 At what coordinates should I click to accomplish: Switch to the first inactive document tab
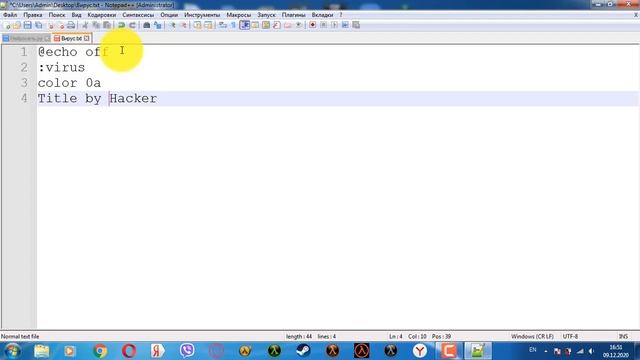[26, 38]
